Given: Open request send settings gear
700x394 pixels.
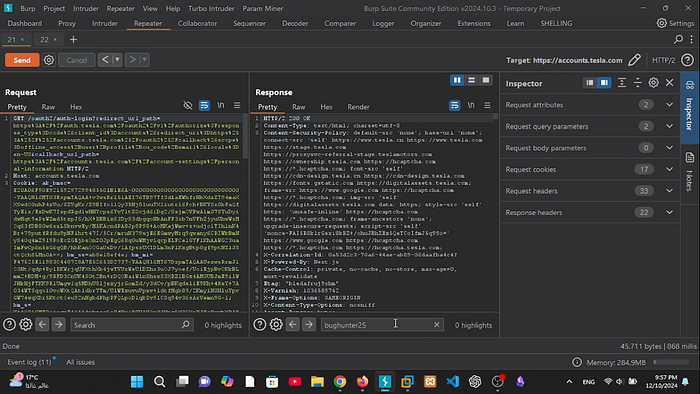Looking at the screenshot, I should point(49,60).
